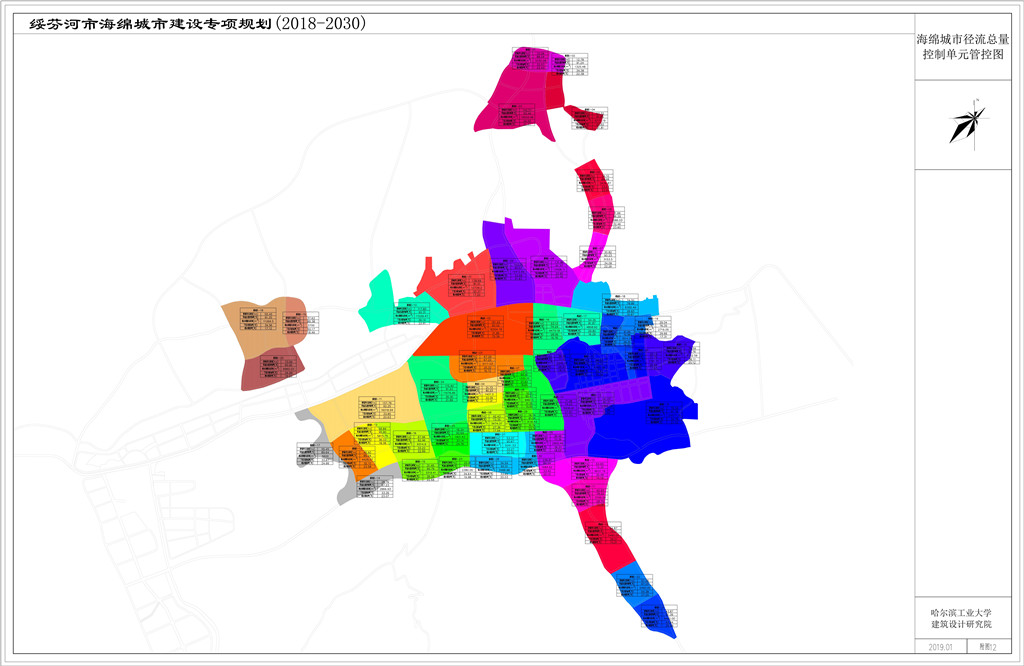This screenshot has width=1024, height=666.
Task: Select the 海绵城市径流总量控制单元管控图 title box
Action: (963, 46)
